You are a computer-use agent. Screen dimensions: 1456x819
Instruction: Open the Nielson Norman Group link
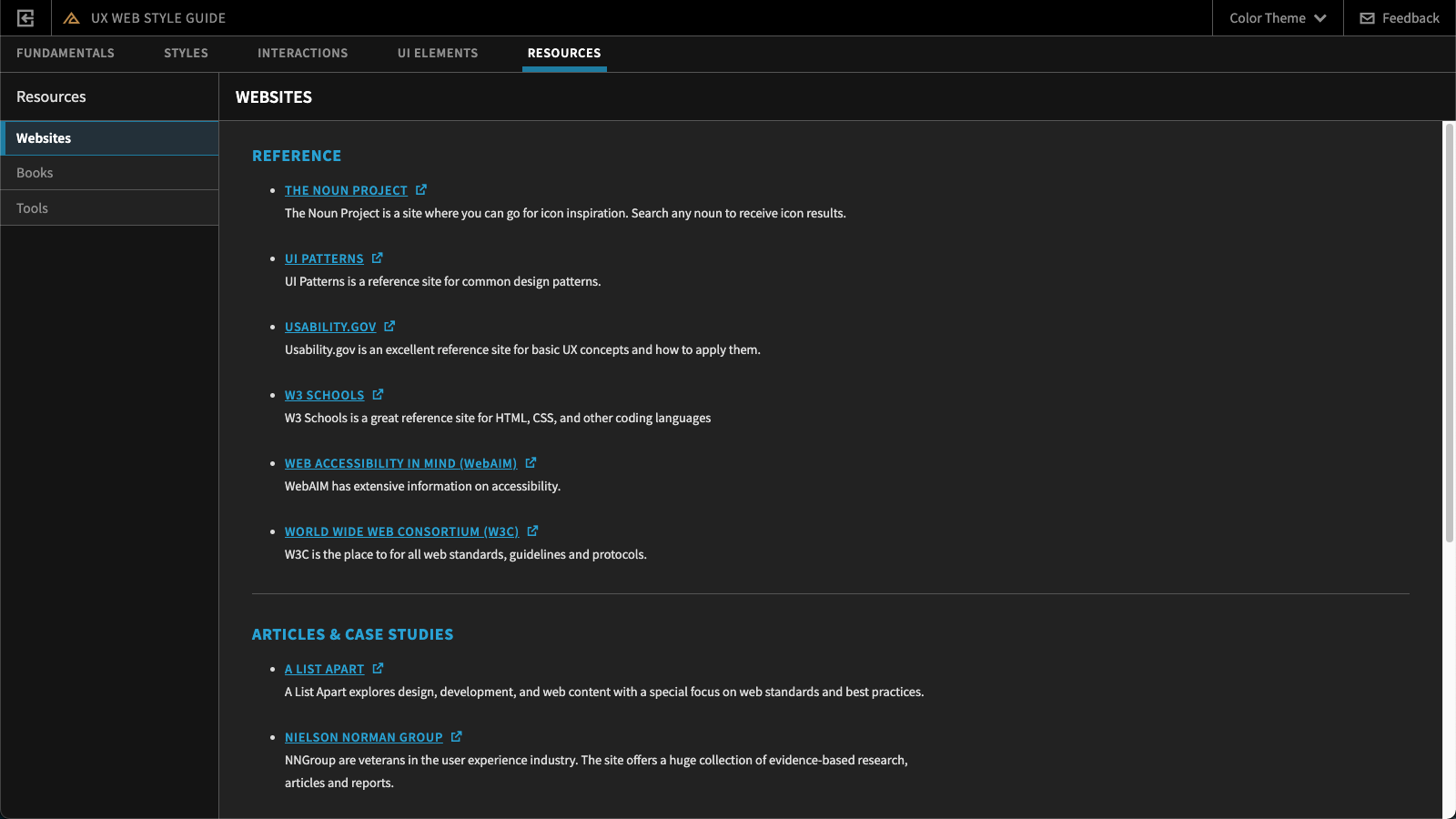click(x=363, y=738)
